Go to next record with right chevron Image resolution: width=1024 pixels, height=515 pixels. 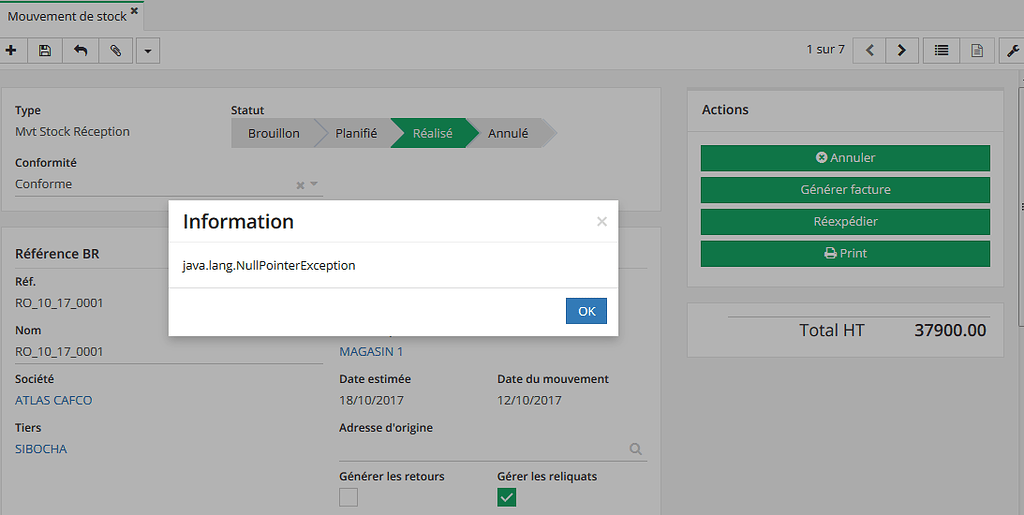coord(902,50)
